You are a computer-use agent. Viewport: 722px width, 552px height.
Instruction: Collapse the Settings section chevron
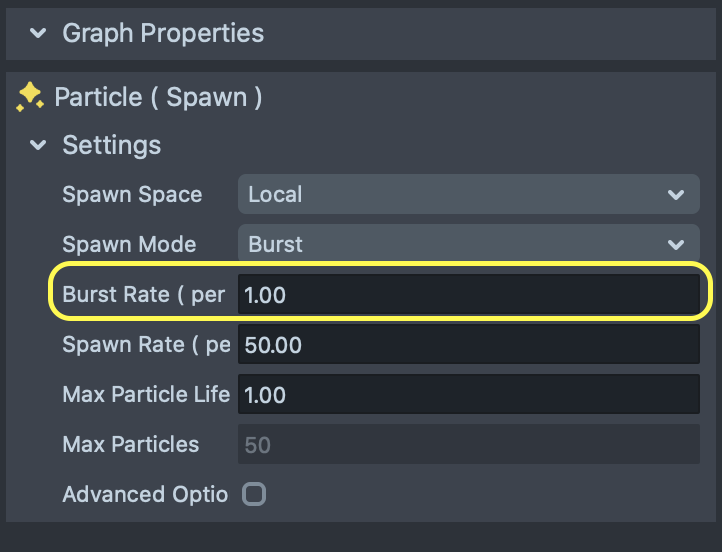pos(38,145)
